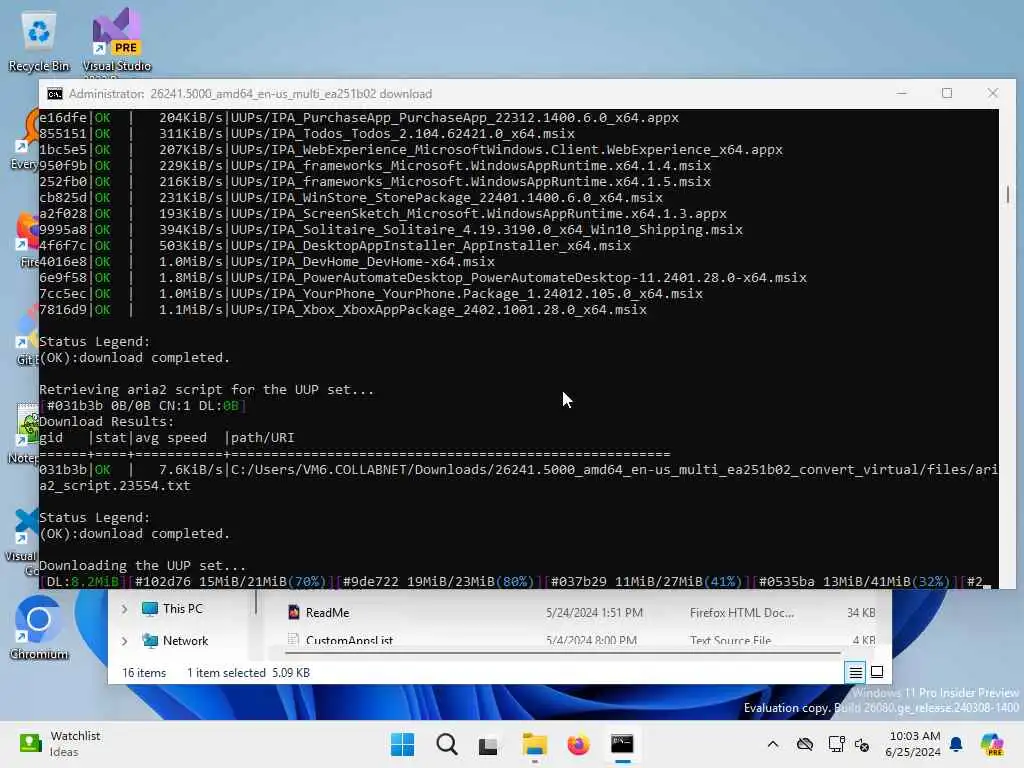Select the Command Prompt taskbar icon
The height and width of the screenshot is (768, 1024).
tap(622, 744)
